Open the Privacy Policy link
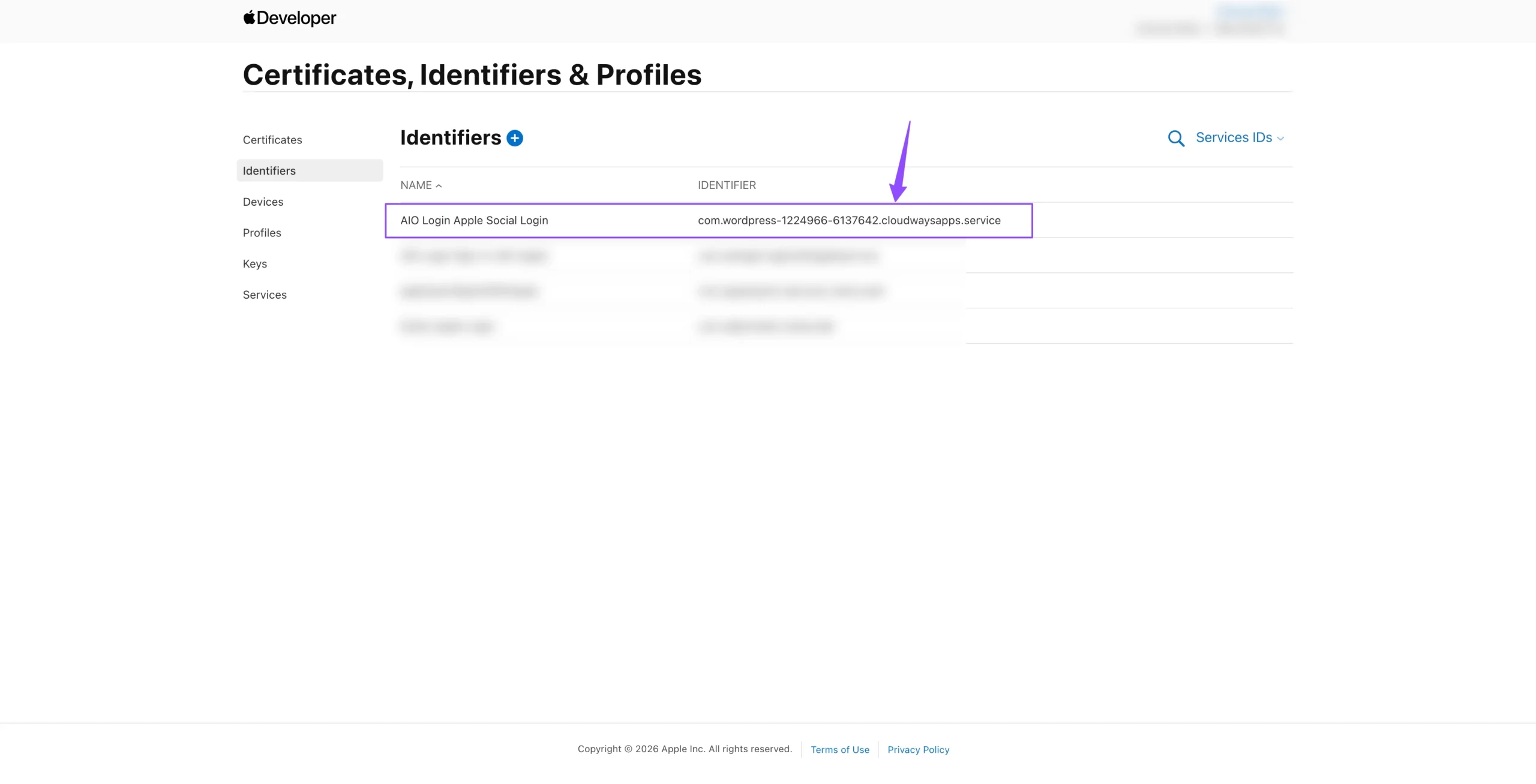Image resolution: width=1536 pixels, height=784 pixels. [918, 750]
